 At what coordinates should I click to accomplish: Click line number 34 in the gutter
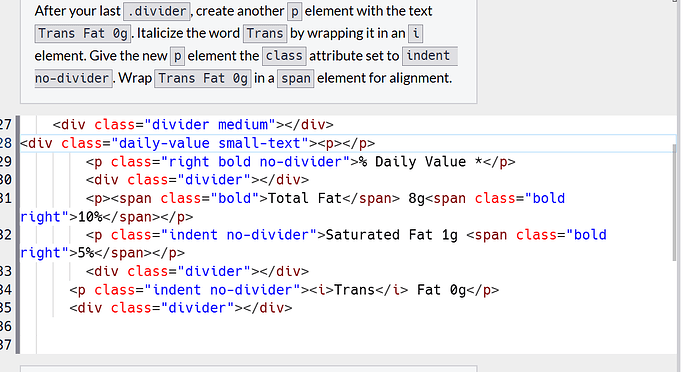(6, 290)
